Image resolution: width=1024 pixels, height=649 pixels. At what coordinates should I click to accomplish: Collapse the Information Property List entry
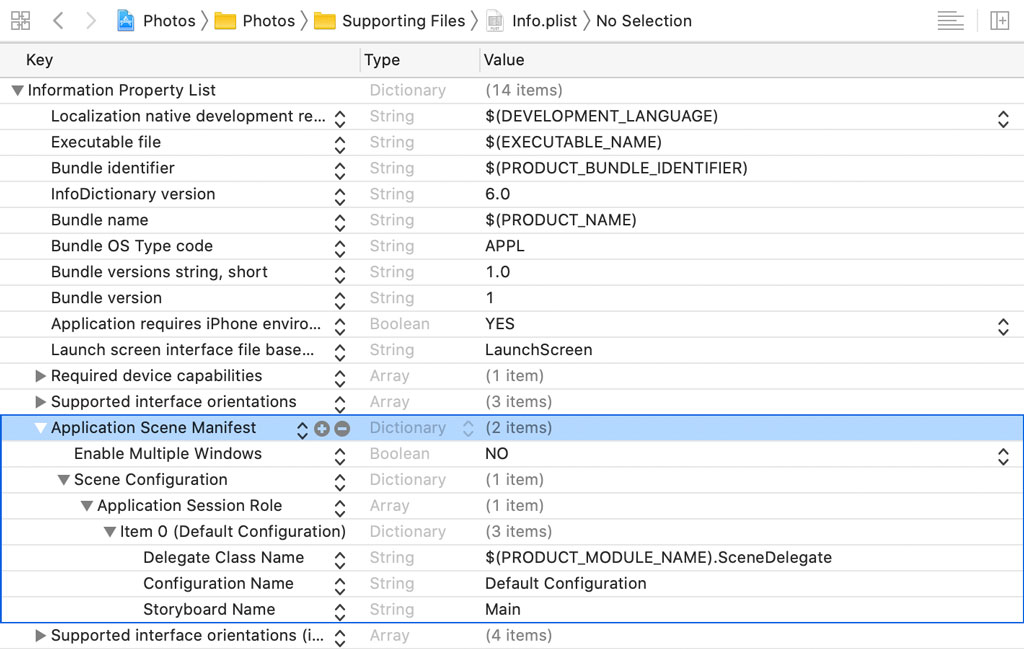(16, 90)
